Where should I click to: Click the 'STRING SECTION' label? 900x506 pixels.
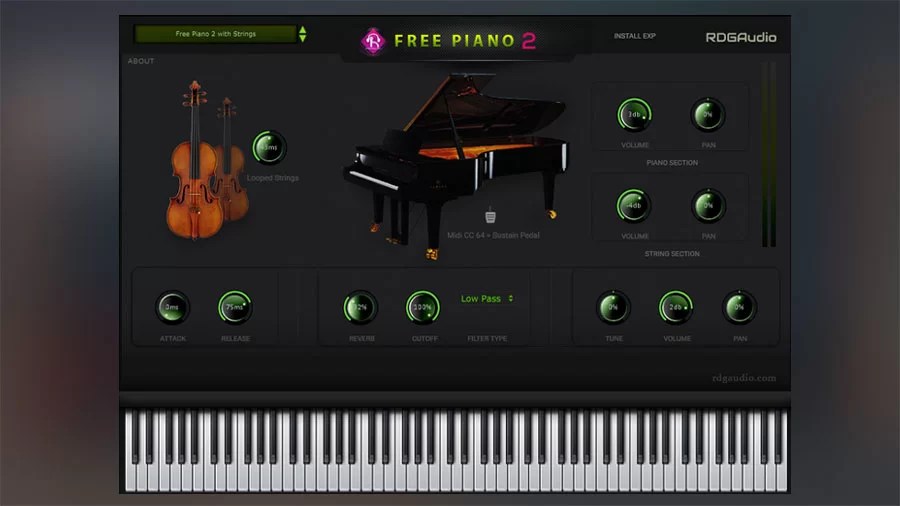(x=672, y=254)
